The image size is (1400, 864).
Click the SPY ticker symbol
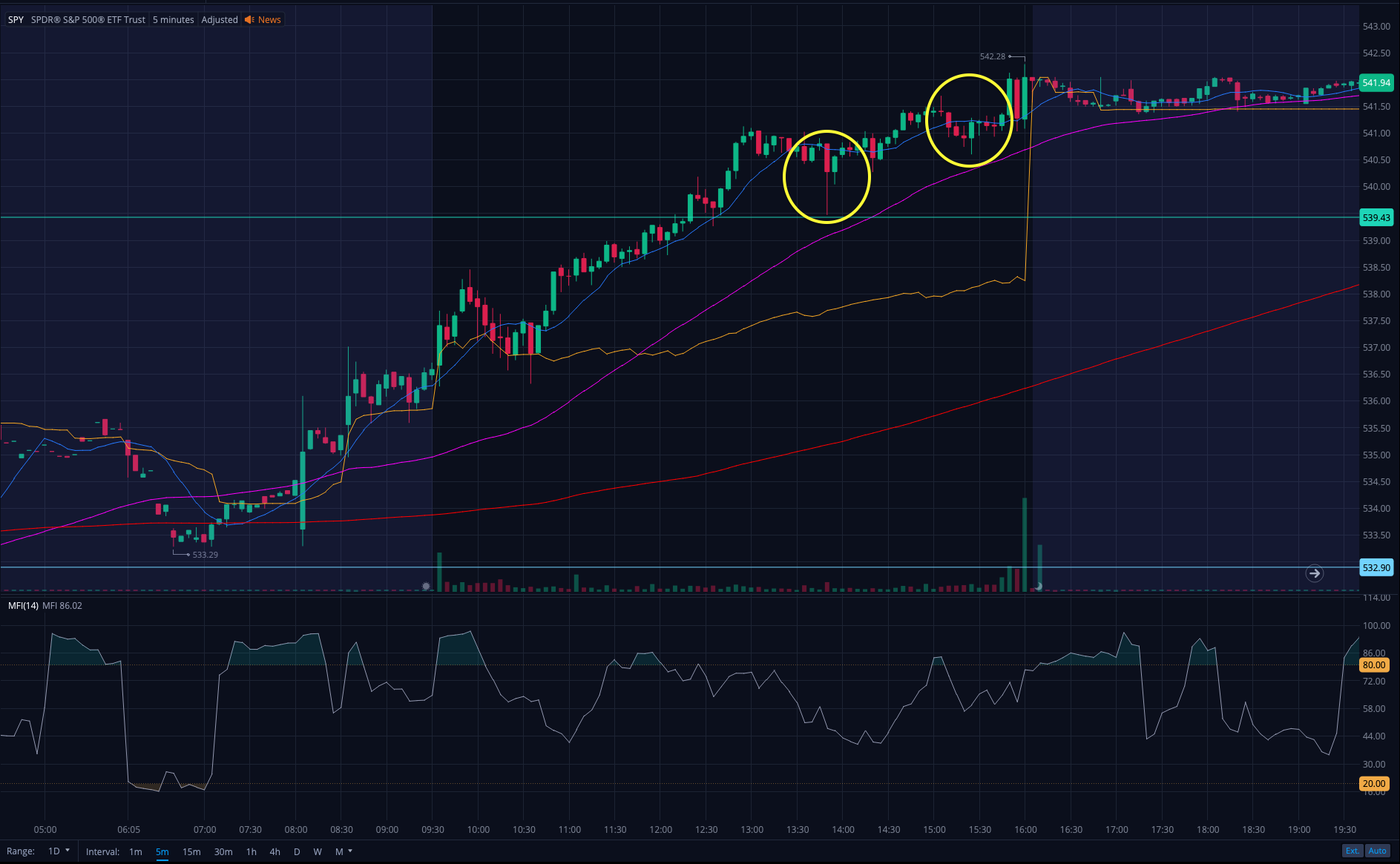coord(16,20)
